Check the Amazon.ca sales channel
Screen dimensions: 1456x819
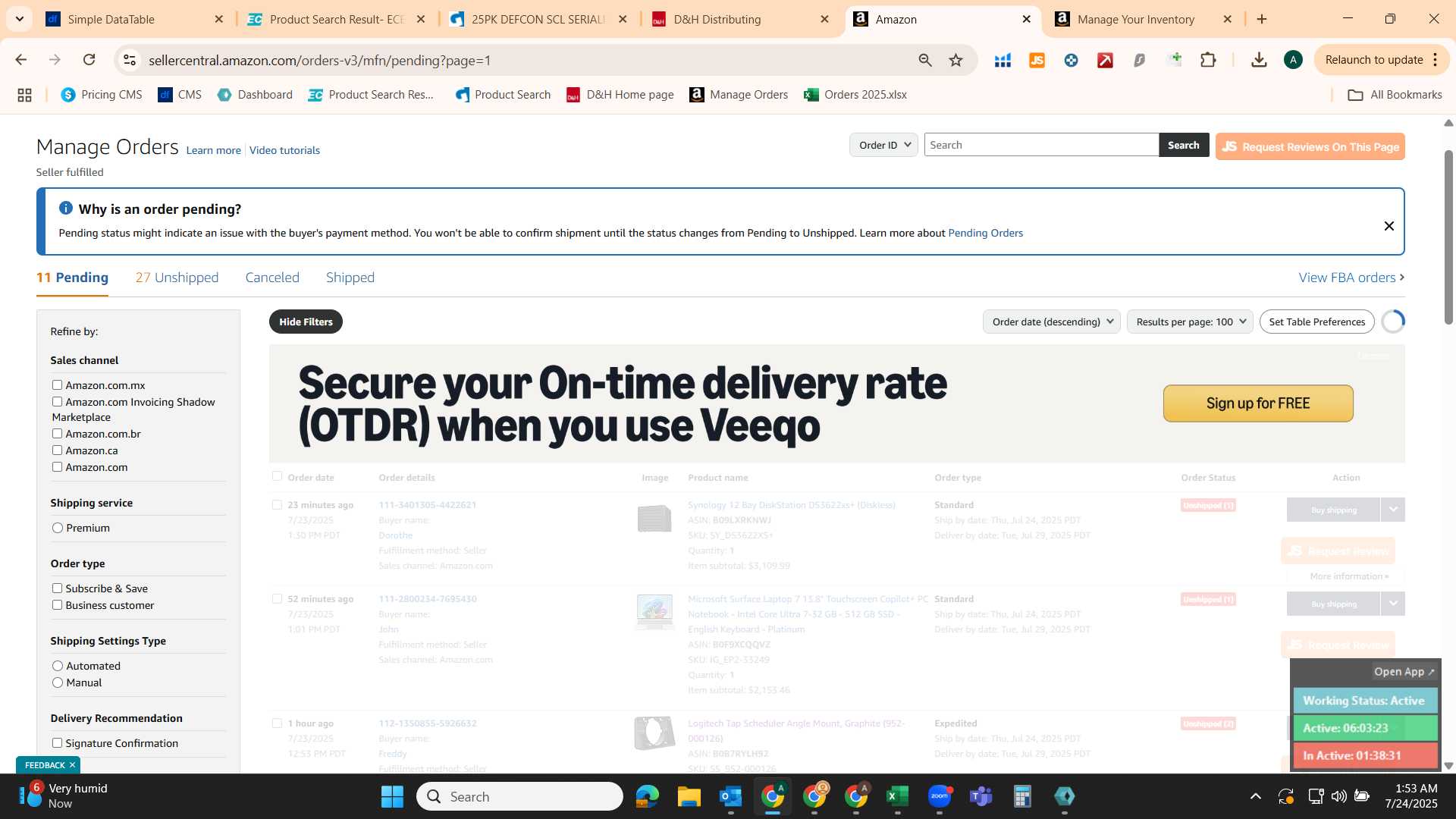tap(57, 450)
